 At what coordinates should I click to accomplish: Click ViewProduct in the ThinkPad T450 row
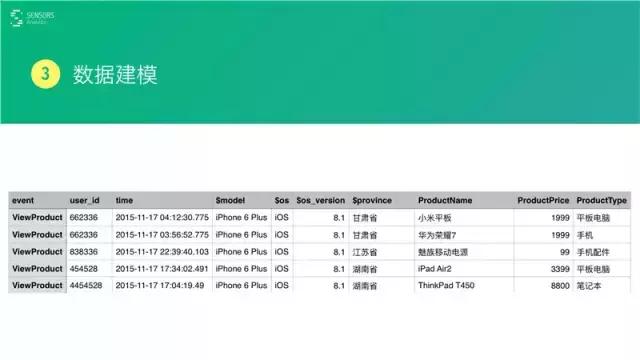tap(37, 285)
